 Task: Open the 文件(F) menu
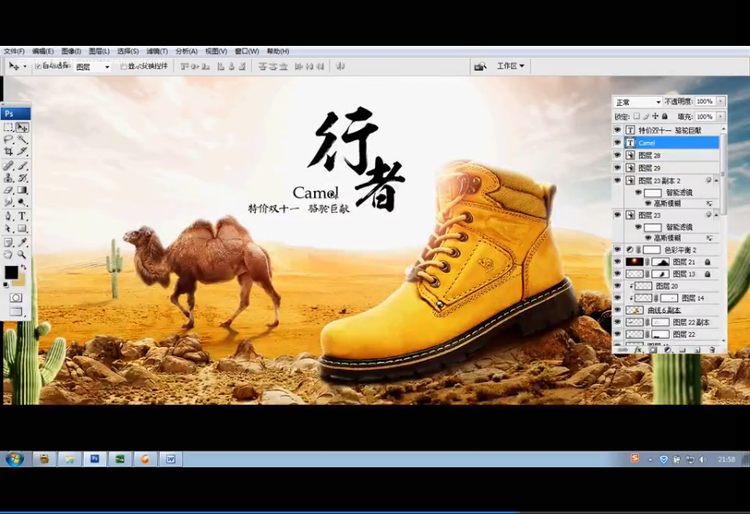pos(14,51)
